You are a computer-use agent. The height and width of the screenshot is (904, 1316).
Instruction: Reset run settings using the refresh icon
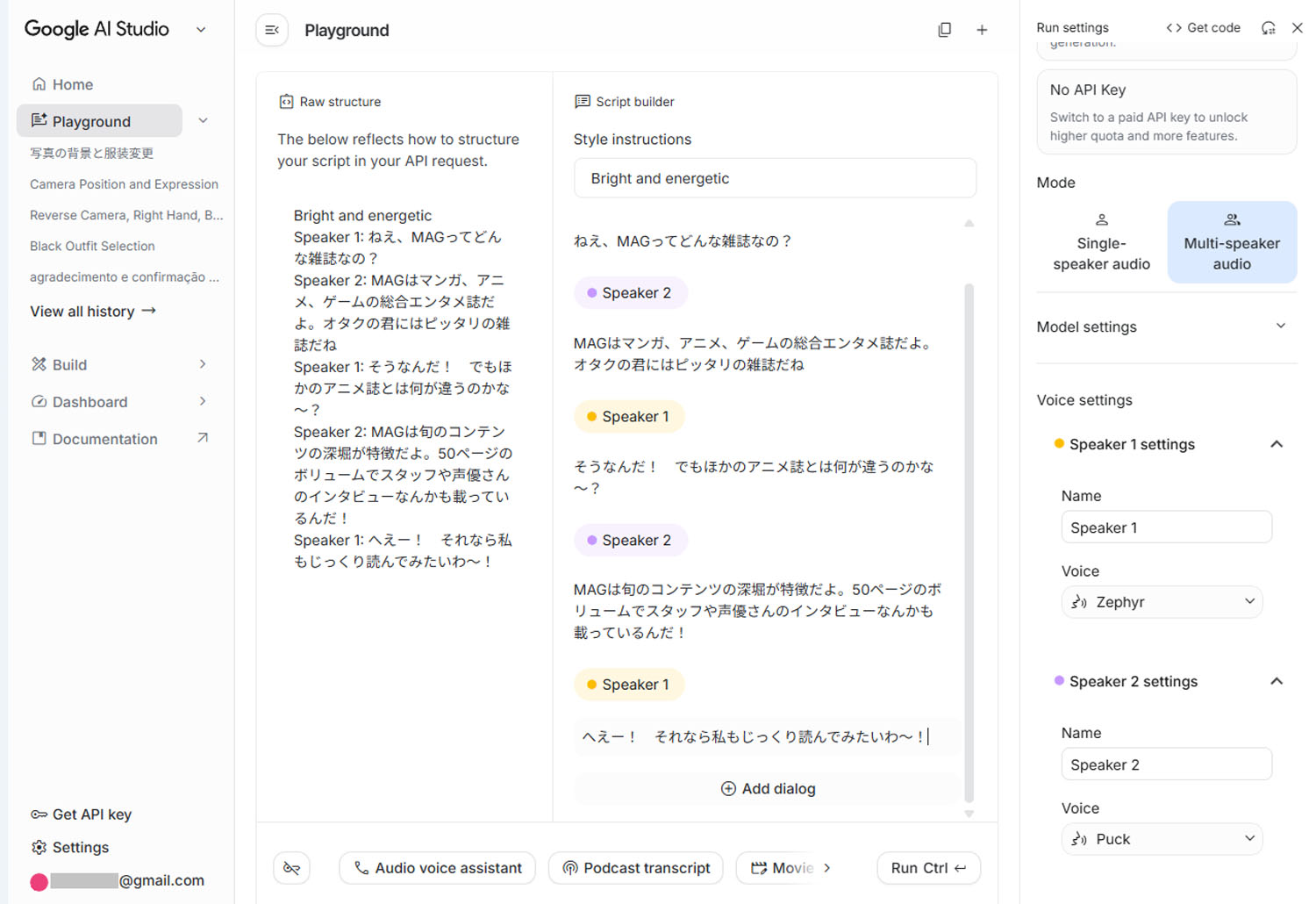[1267, 27]
